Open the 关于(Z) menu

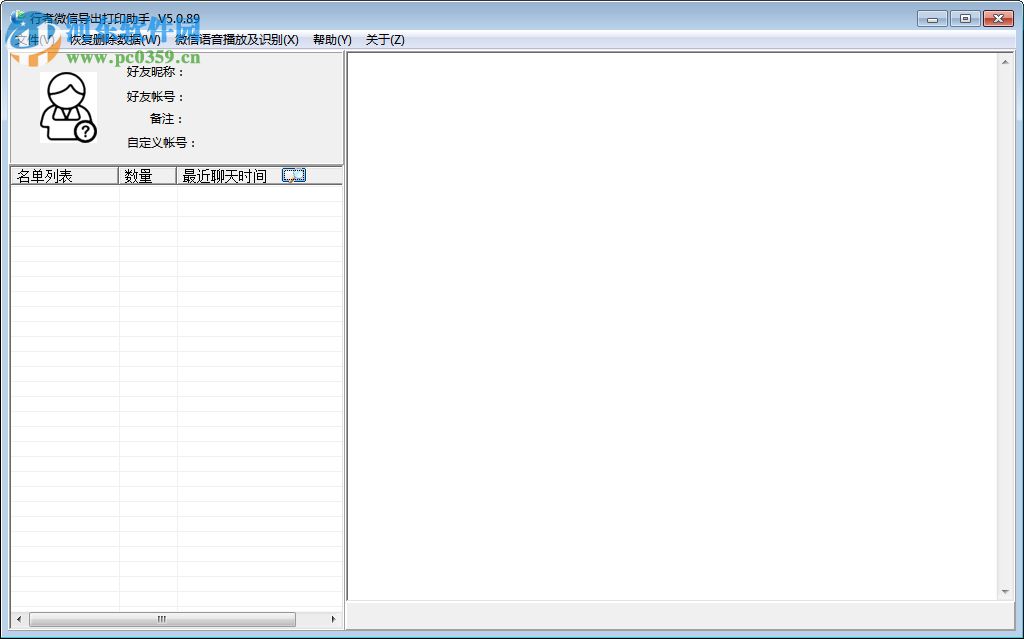click(385, 40)
